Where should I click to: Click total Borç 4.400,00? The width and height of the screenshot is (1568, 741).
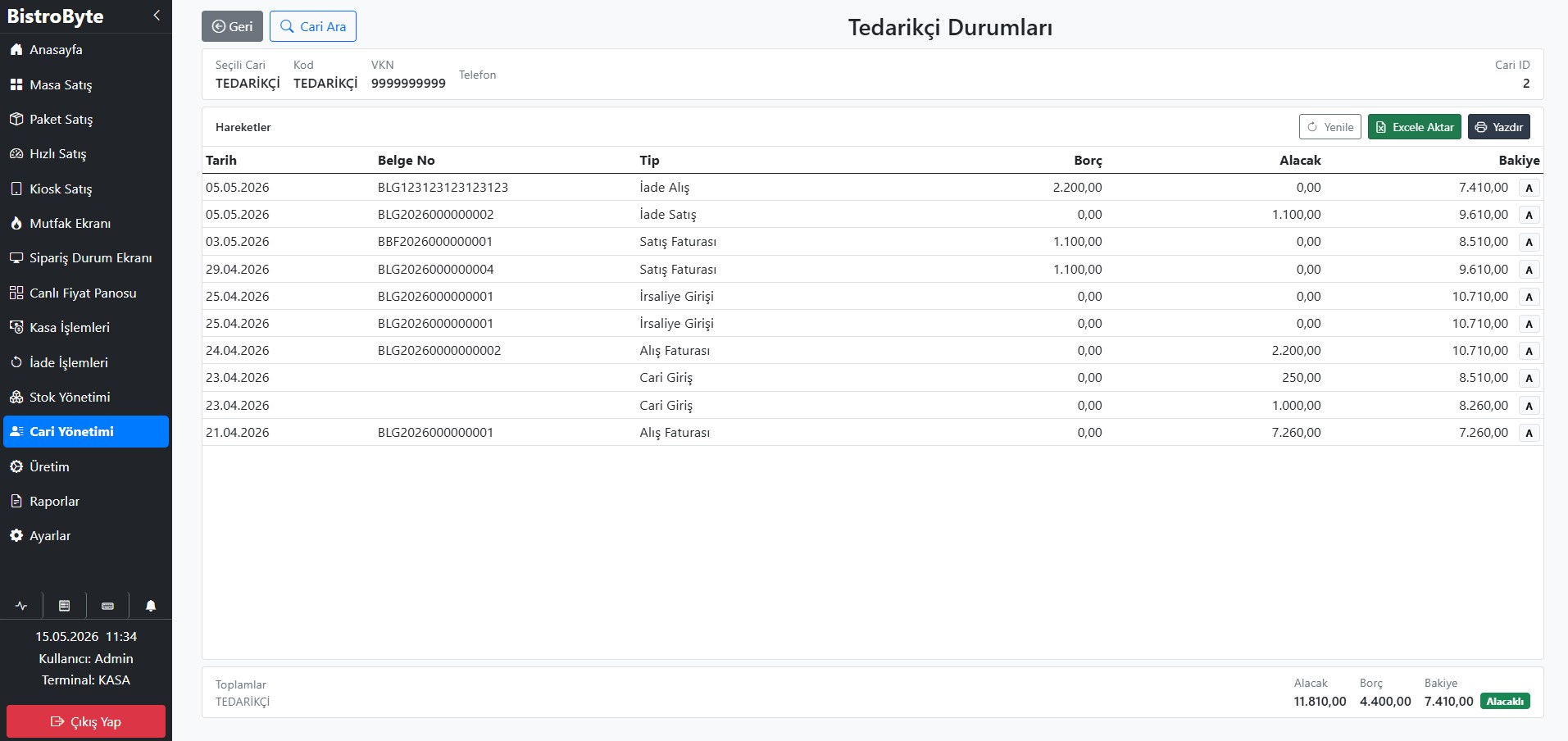(x=1385, y=702)
